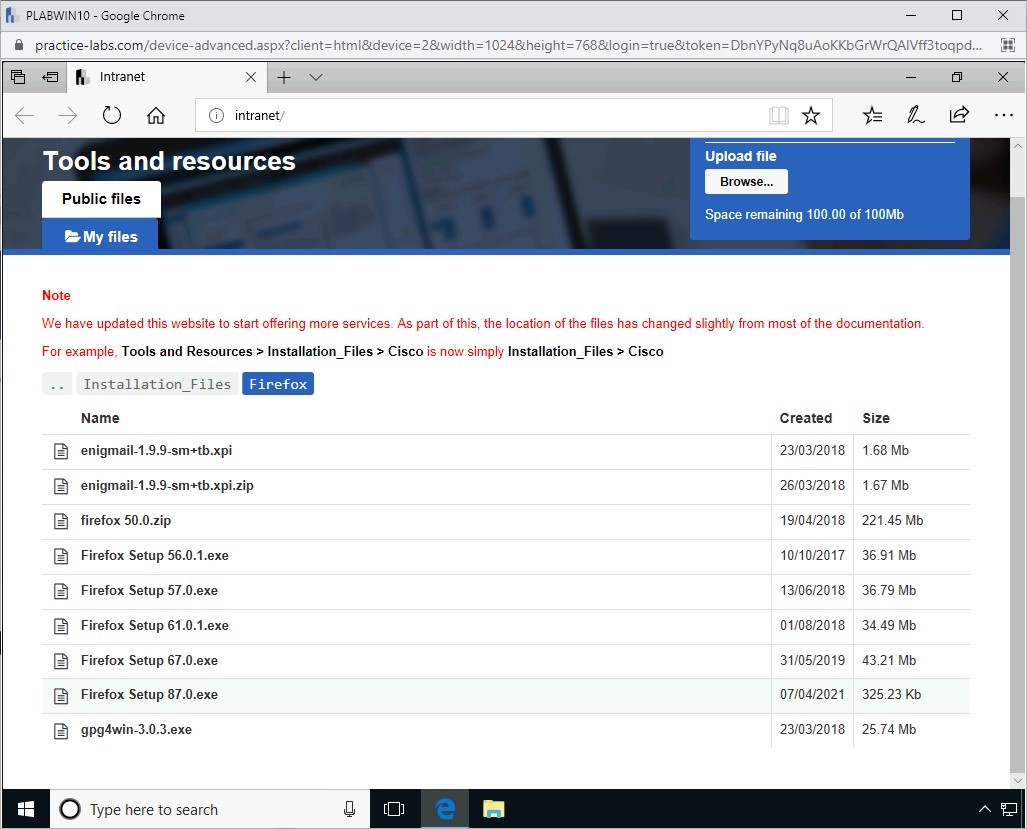This screenshot has height=829, width=1027.
Task: Open the new tab plus button
Action: [284, 77]
